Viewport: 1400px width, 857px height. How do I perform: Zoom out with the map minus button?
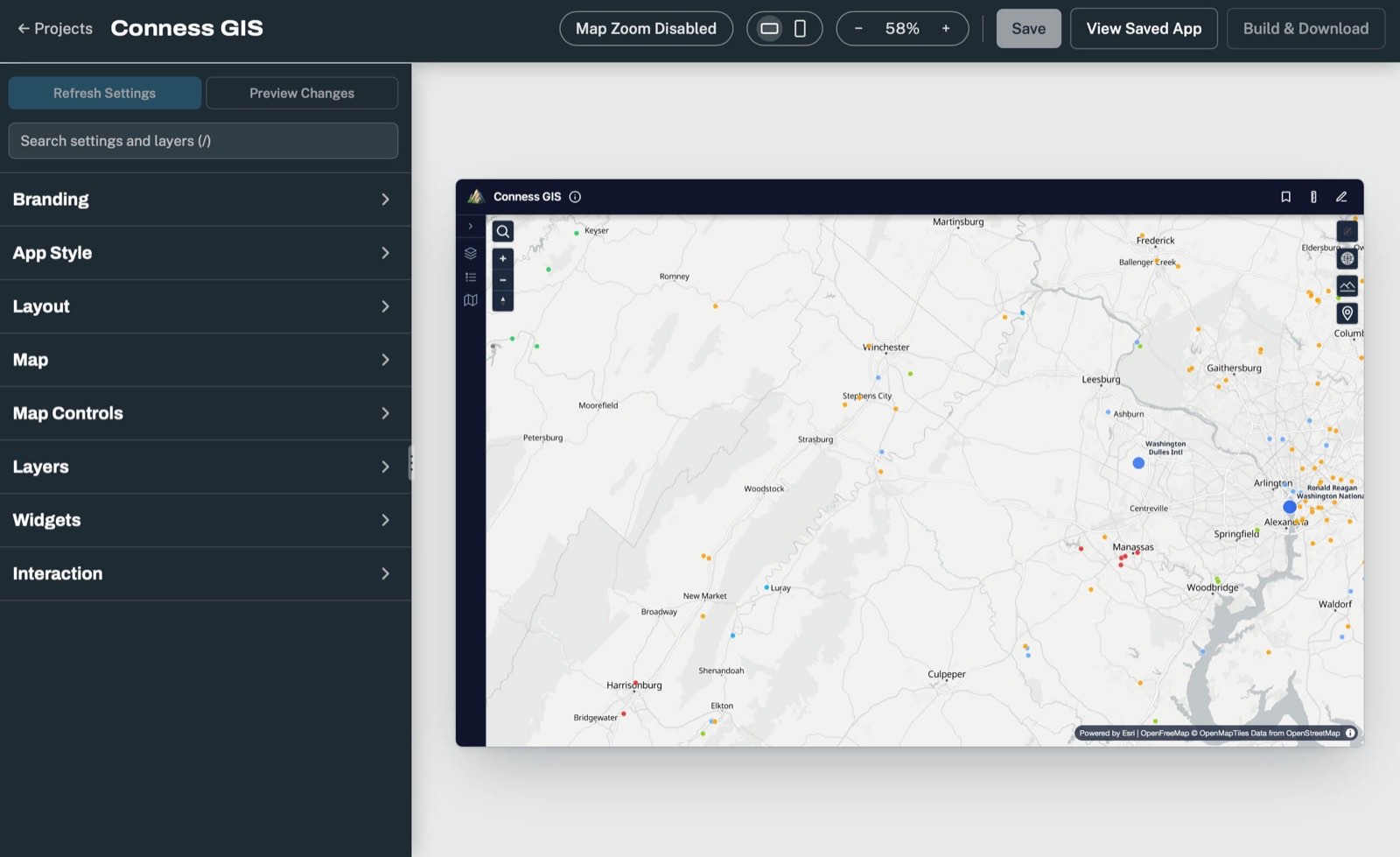point(503,280)
